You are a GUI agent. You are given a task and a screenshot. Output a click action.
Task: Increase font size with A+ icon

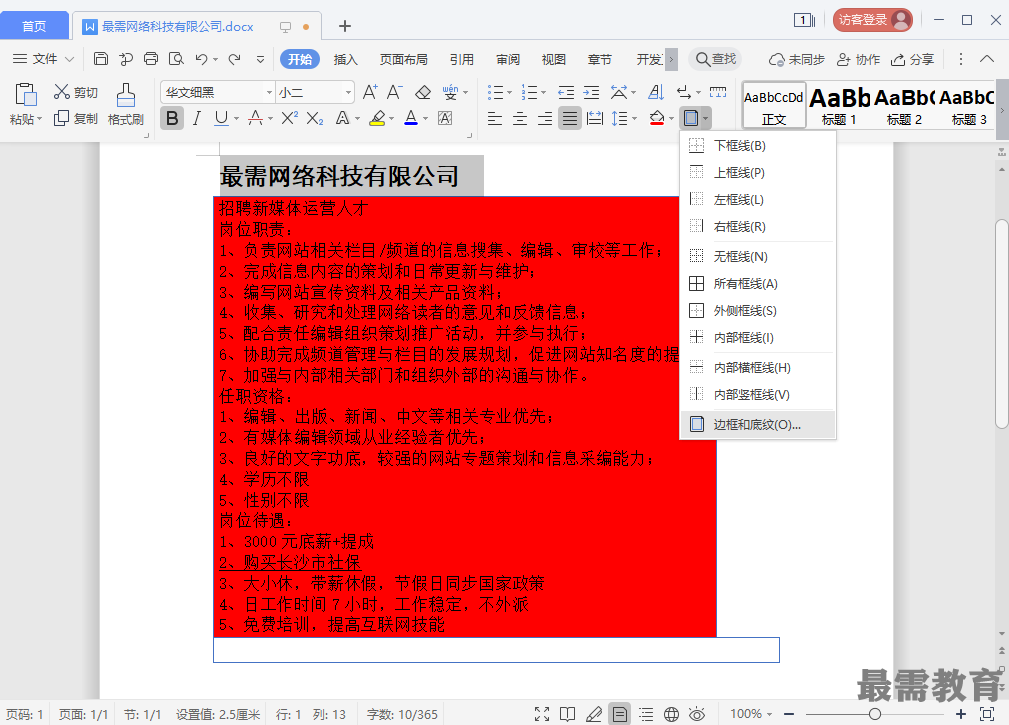pyautogui.click(x=370, y=92)
